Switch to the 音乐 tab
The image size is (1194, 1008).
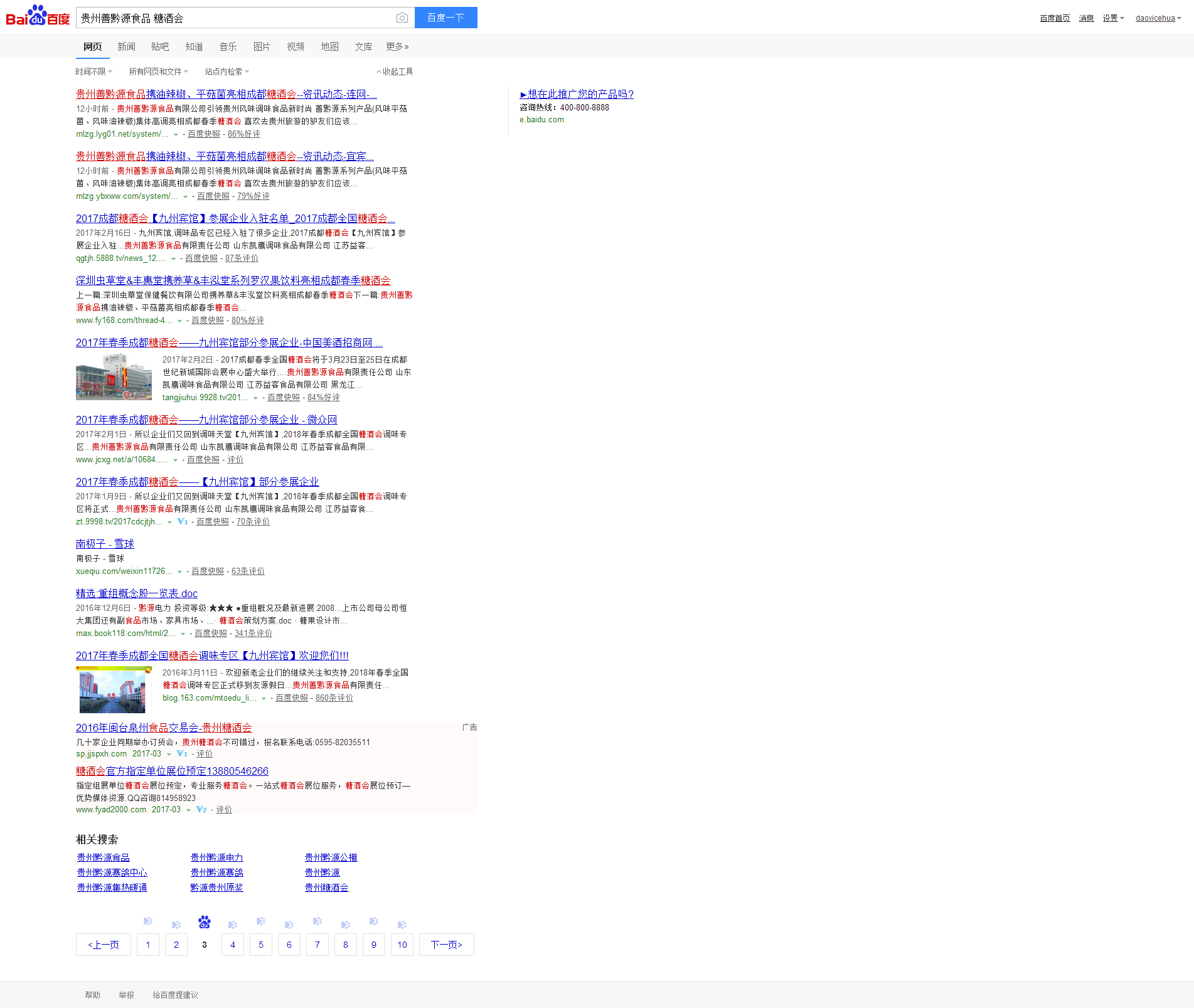228,46
